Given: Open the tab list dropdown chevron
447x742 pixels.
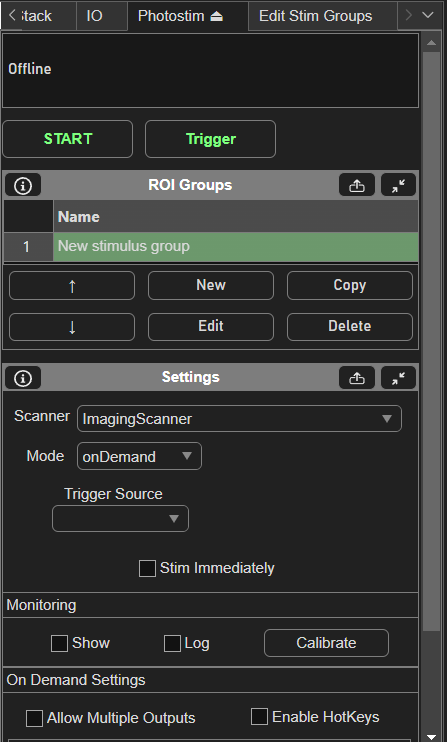Looking at the screenshot, I should coord(428,15).
